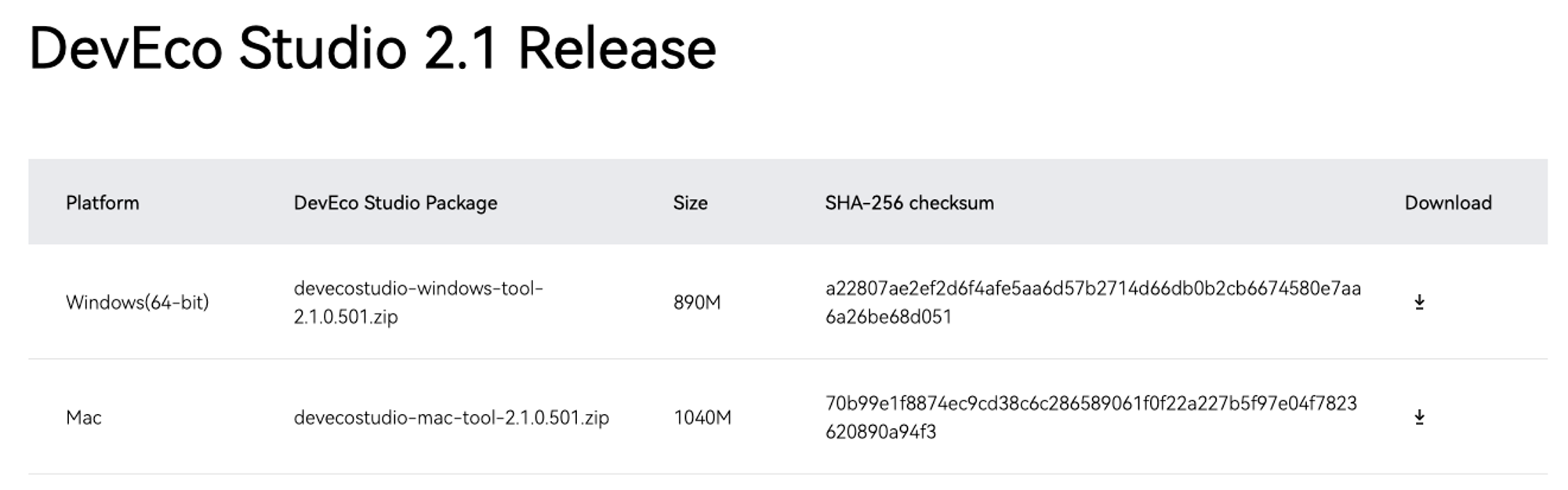1568x490 pixels.
Task: Click the 890M size value
Action: coord(697,303)
